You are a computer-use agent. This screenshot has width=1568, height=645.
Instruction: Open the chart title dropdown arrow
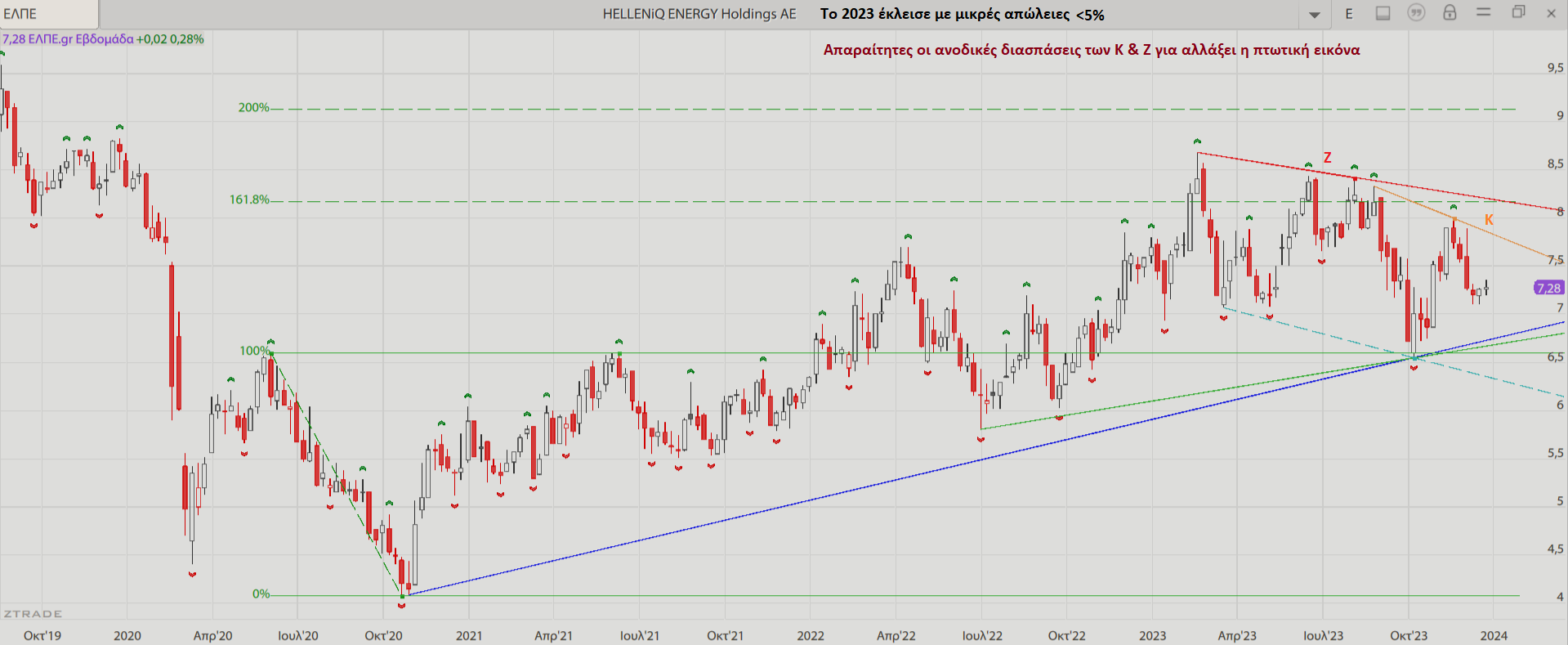tap(1315, 15)
